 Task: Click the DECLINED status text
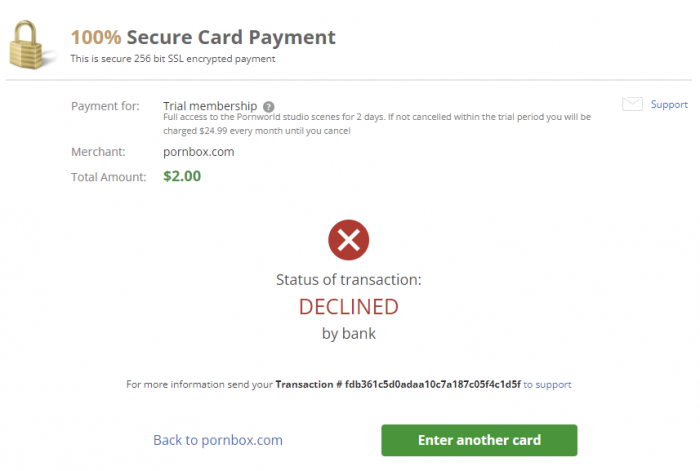[x=349, y=306]
